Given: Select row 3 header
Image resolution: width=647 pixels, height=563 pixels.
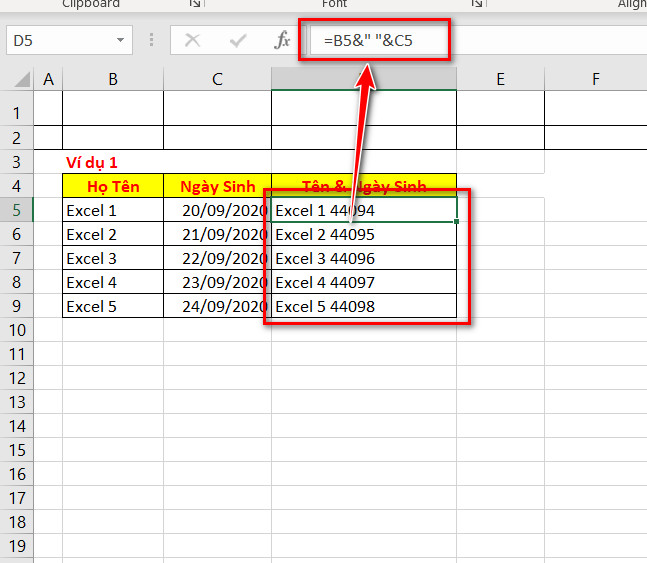Looking at the screenshot, I should click(x=17, y=162).
